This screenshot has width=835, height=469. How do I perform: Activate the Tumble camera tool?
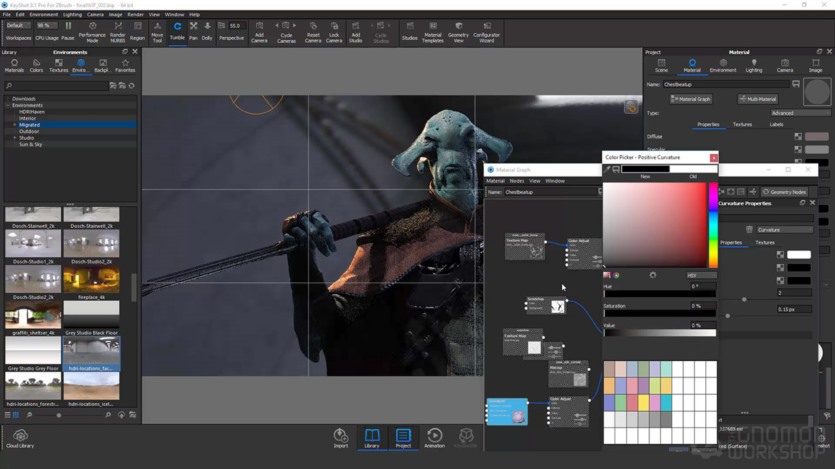177,31
